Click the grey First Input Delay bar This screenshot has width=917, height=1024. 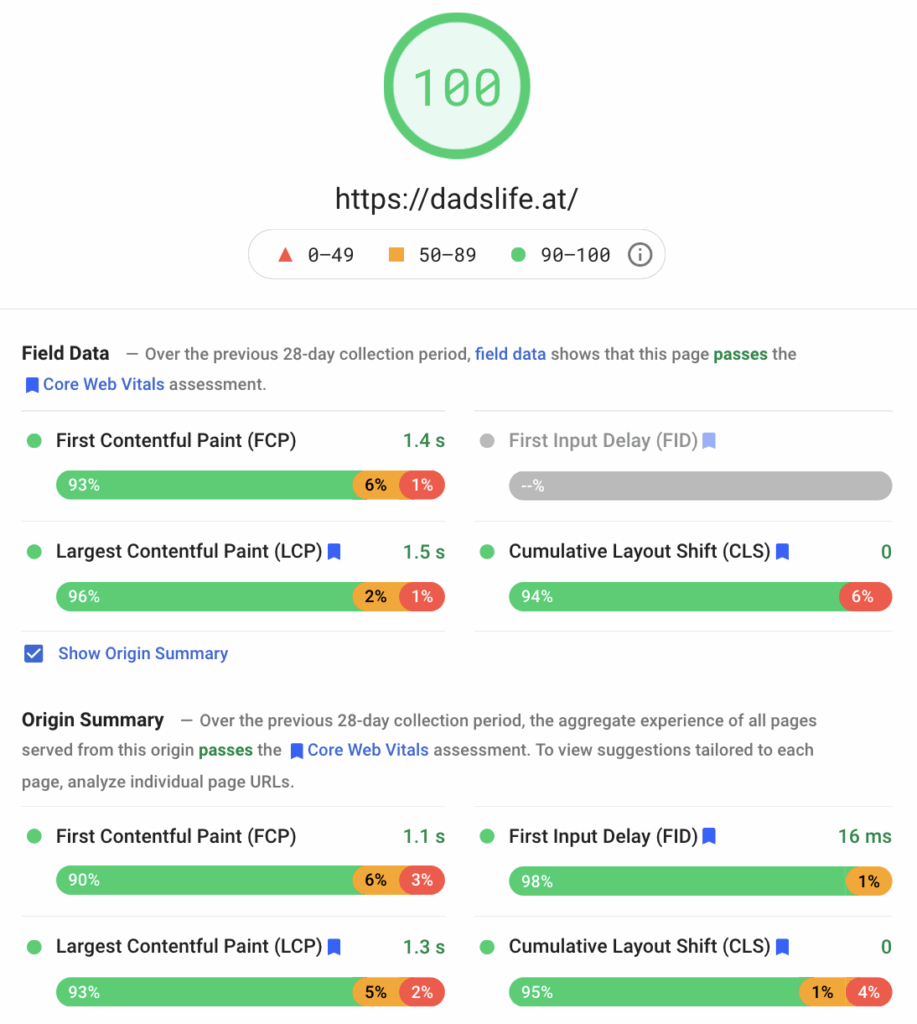[x=700, y=486]
